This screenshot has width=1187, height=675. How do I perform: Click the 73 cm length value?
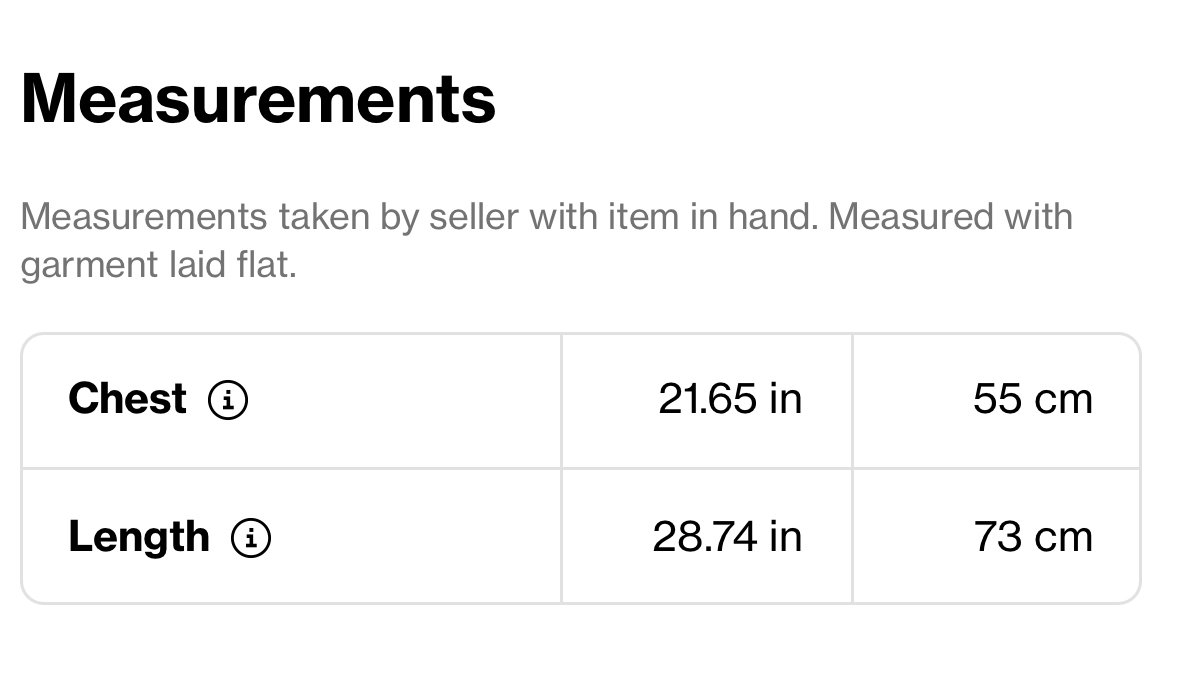(1033, 537)
